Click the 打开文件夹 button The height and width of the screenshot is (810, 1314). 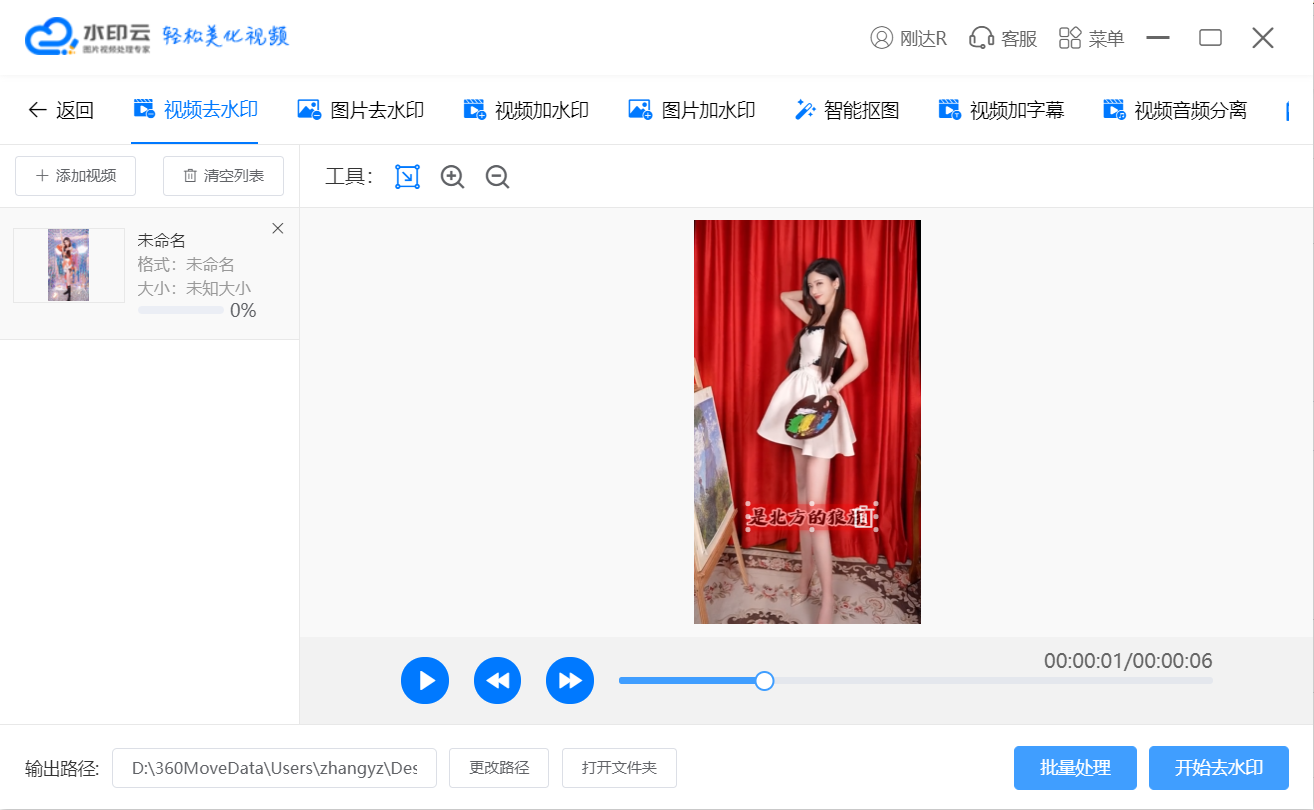tap(619, 768)
